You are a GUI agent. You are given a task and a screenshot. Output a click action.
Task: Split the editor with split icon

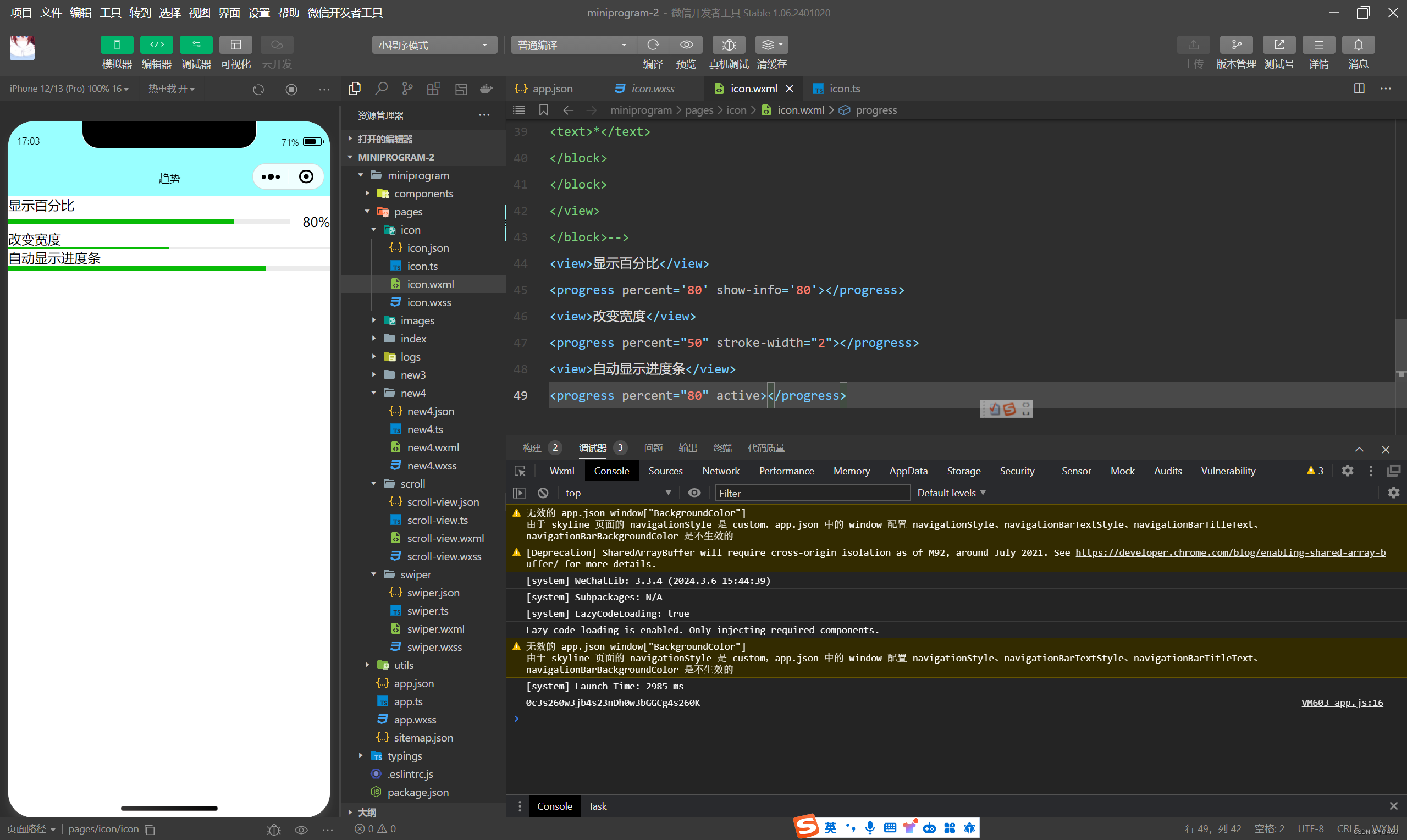[1359, 89]
